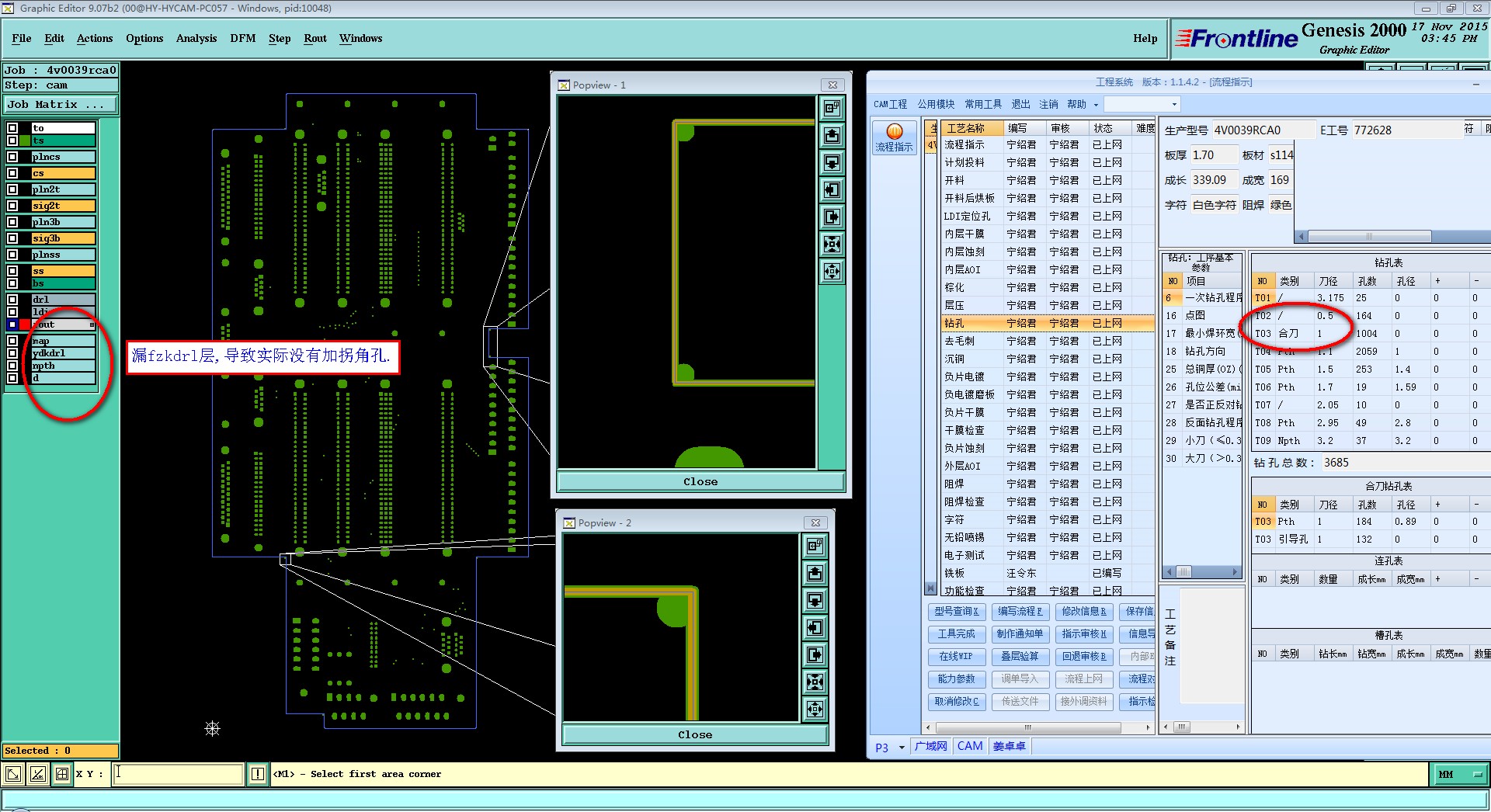Click the angle measurement icon in bottom bar
This screenshot has height=812, width=1491.
coord(38,774)
